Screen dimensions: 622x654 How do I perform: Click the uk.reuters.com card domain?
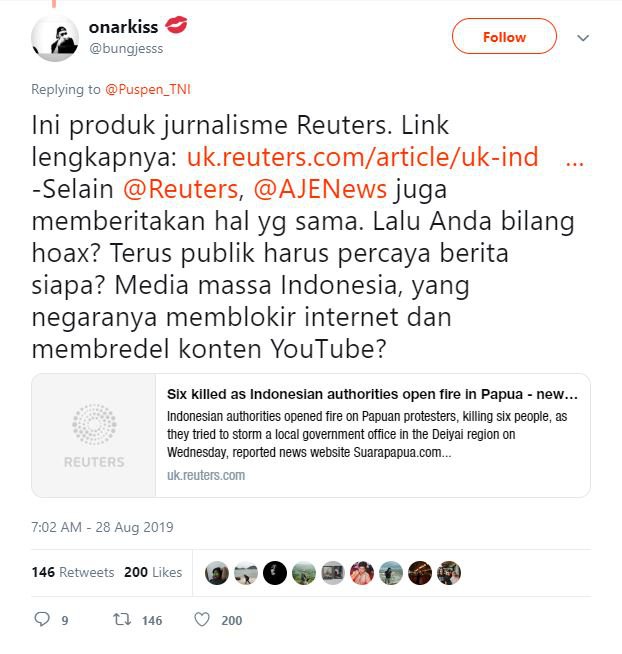pos(206,475)
